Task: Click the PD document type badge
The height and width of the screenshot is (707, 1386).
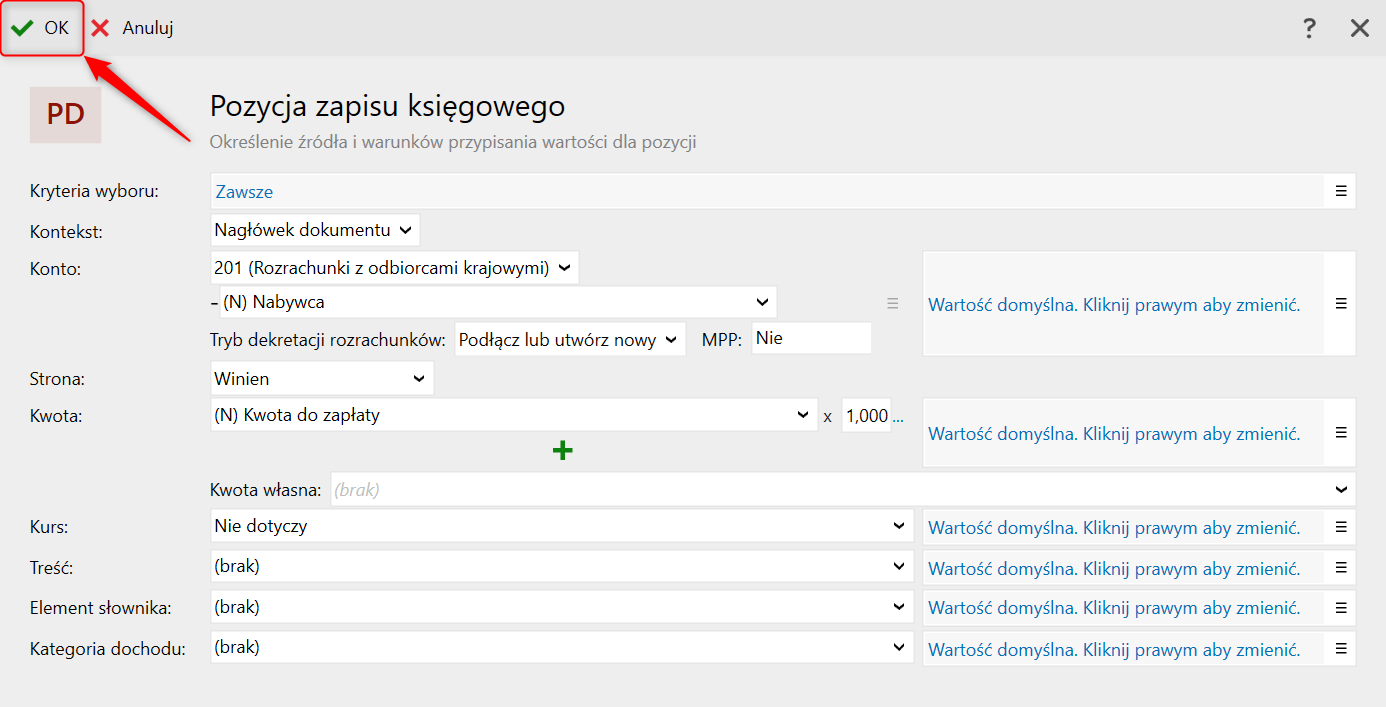Action: click(65, 115)
